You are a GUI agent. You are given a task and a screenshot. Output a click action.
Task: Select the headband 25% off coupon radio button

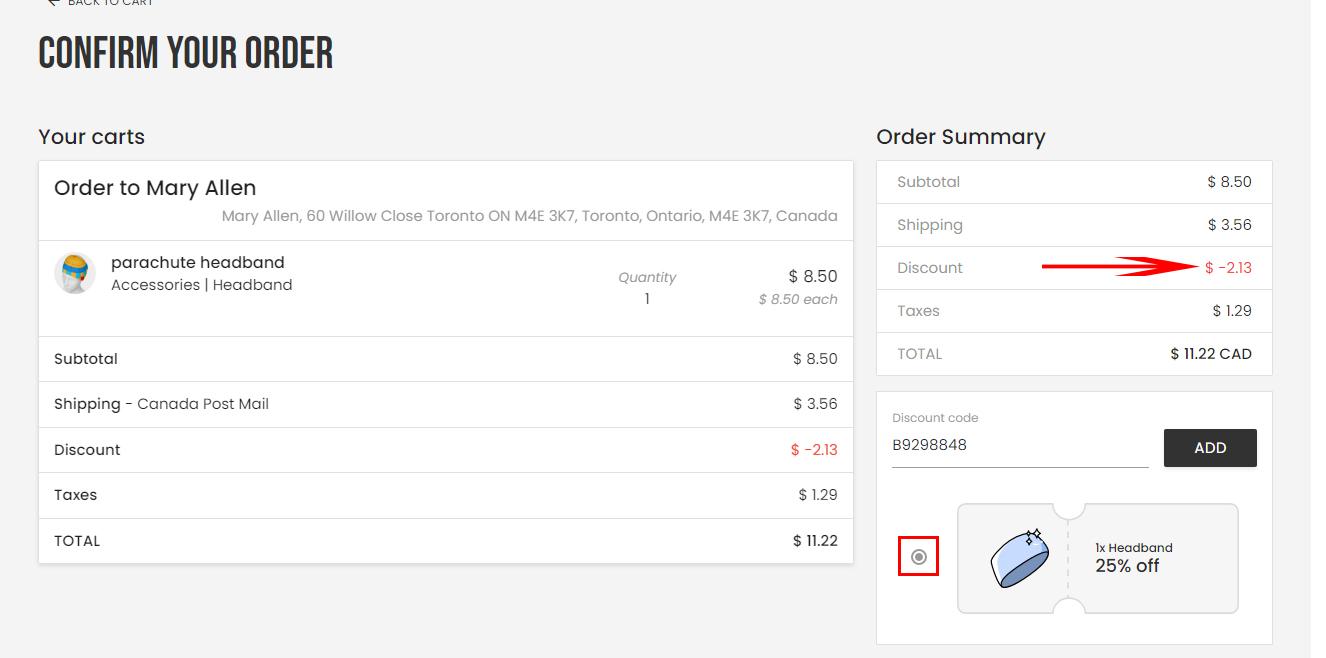[x=919, y=557]
